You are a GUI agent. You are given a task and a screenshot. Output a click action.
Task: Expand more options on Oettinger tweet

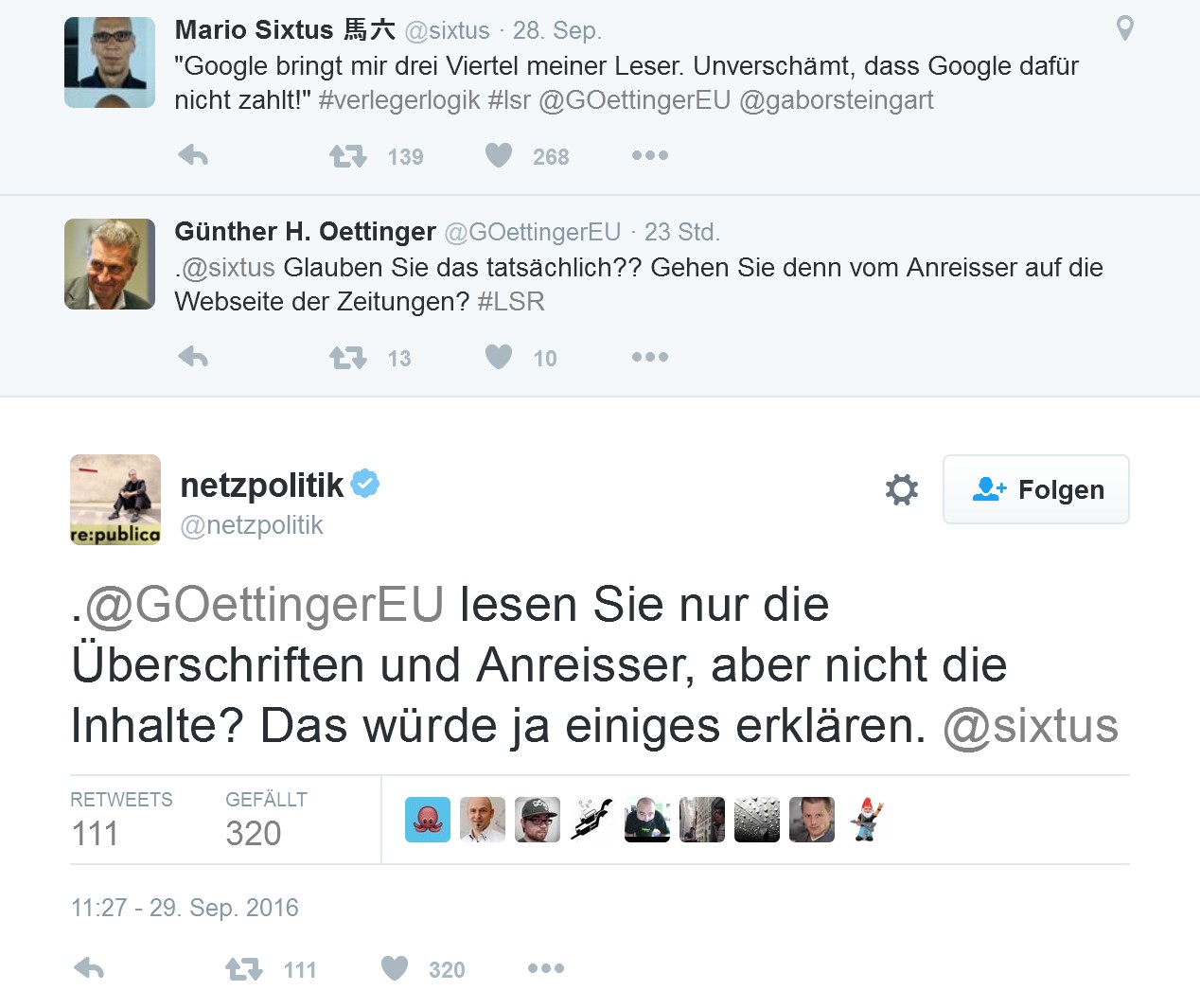coord(650,357)
